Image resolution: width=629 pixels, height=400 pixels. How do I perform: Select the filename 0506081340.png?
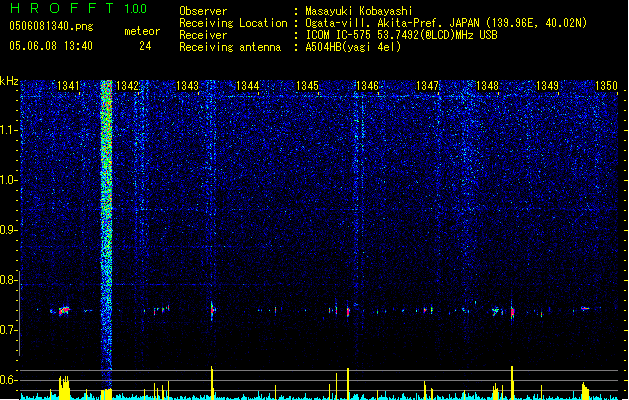tap(51, 27)
